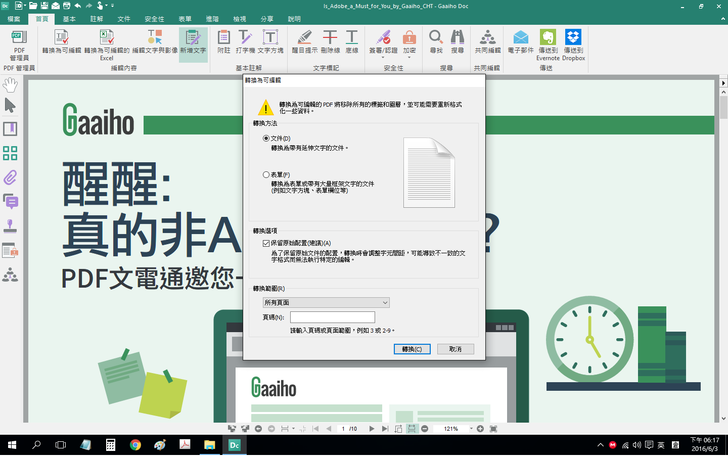This screenshot has height=457, width=728.
Task: Click 傳送到 Dropbox icon
Action: (x=573, y=43)
